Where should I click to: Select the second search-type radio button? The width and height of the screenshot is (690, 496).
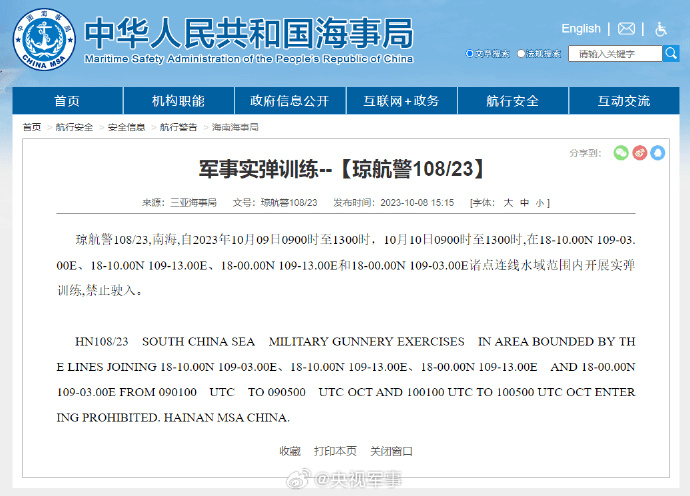point(521,54)
